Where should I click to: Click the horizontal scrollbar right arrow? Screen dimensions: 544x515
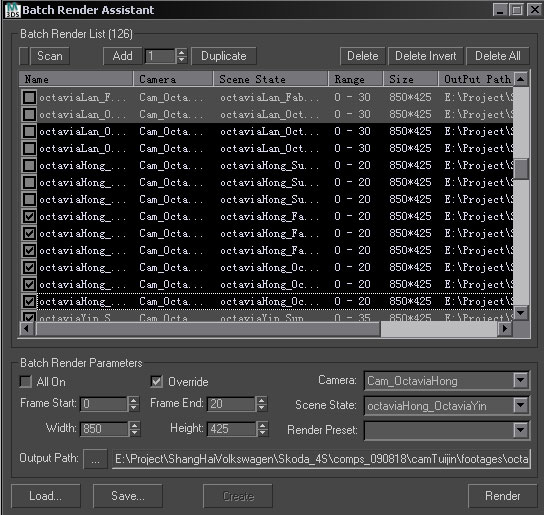(505, 328)
